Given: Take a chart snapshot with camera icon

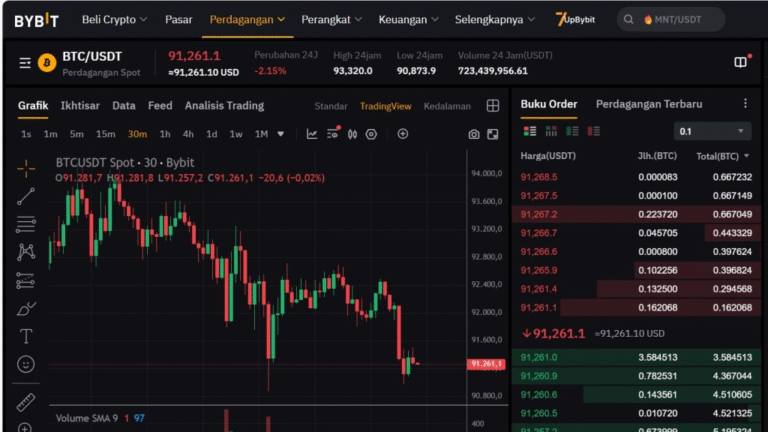Looking at the screenshot, I should point(474,134).
